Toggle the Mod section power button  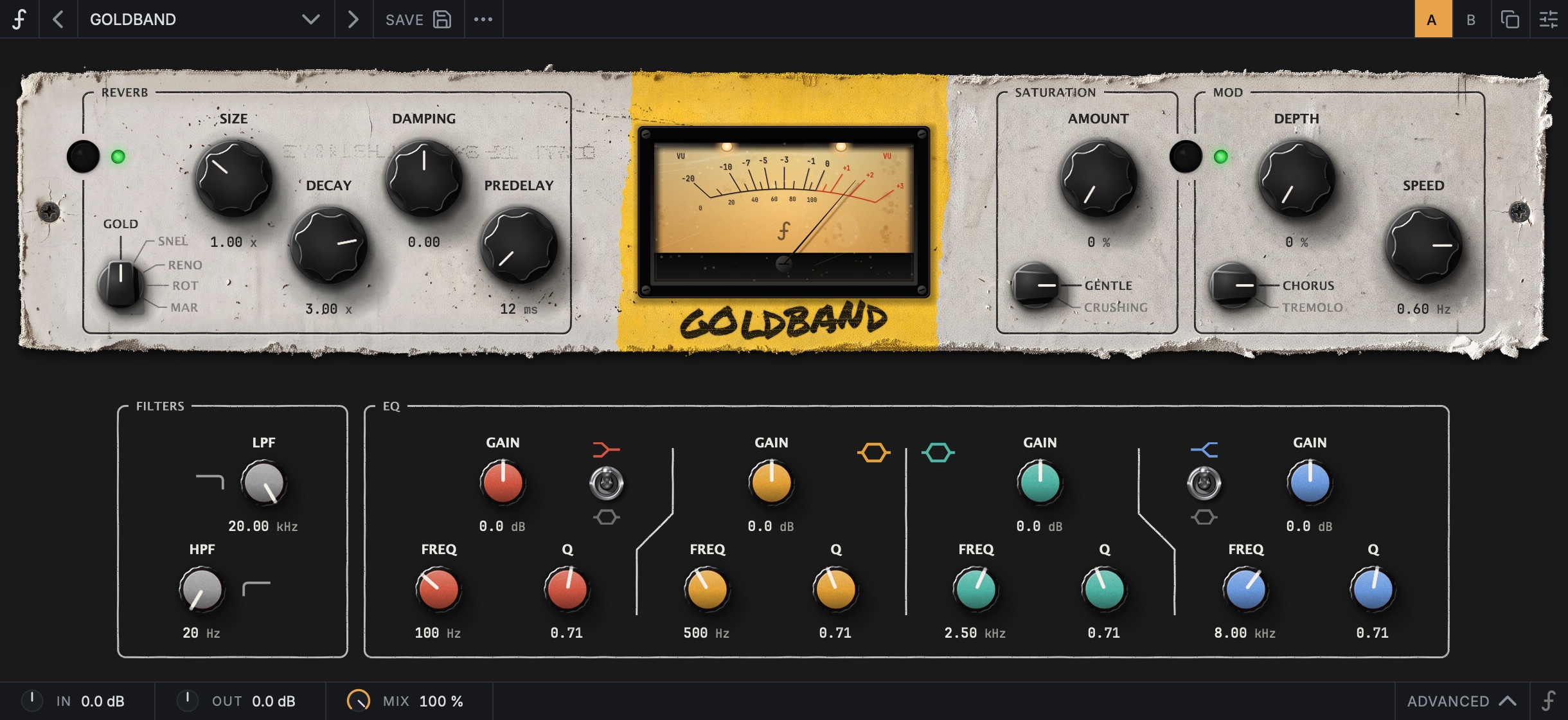pos(1186,156)
